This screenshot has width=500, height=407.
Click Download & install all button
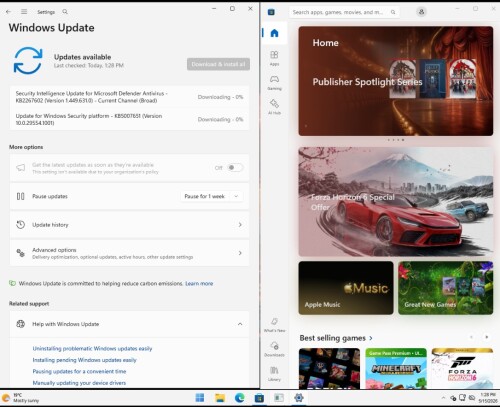coord(218,64)
